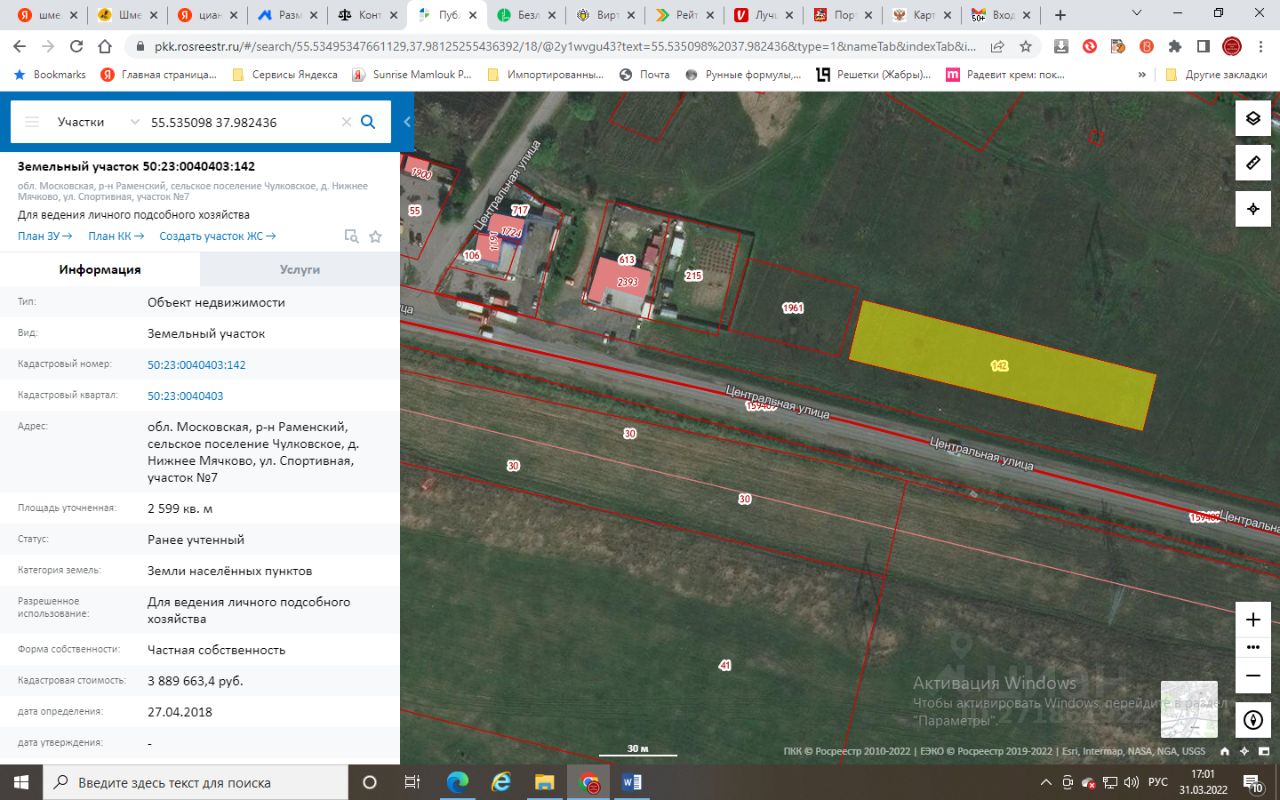The width and height of the screenshot is (1280, 800).
Task: Click the locate-me crosshair button
Action: pos(1253,209)
